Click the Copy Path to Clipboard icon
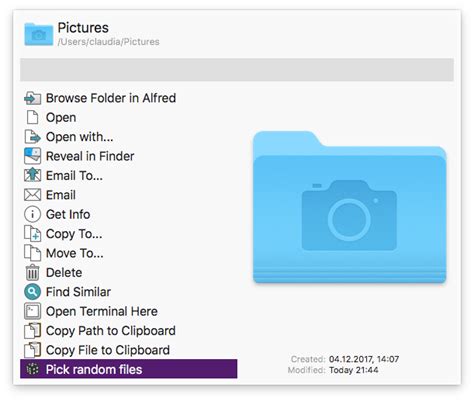The width and height of the screenshot is (474, 401). point(33,331)
